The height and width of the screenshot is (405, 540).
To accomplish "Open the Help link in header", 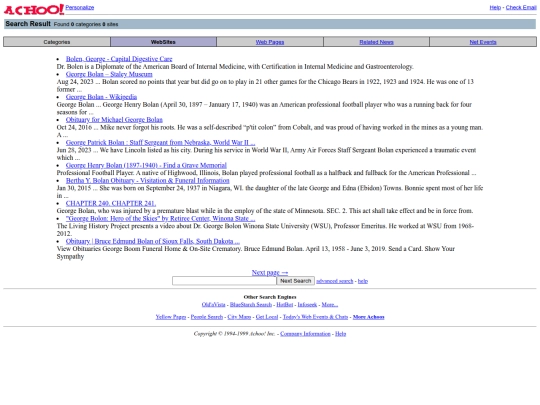I will coord(495,8).
